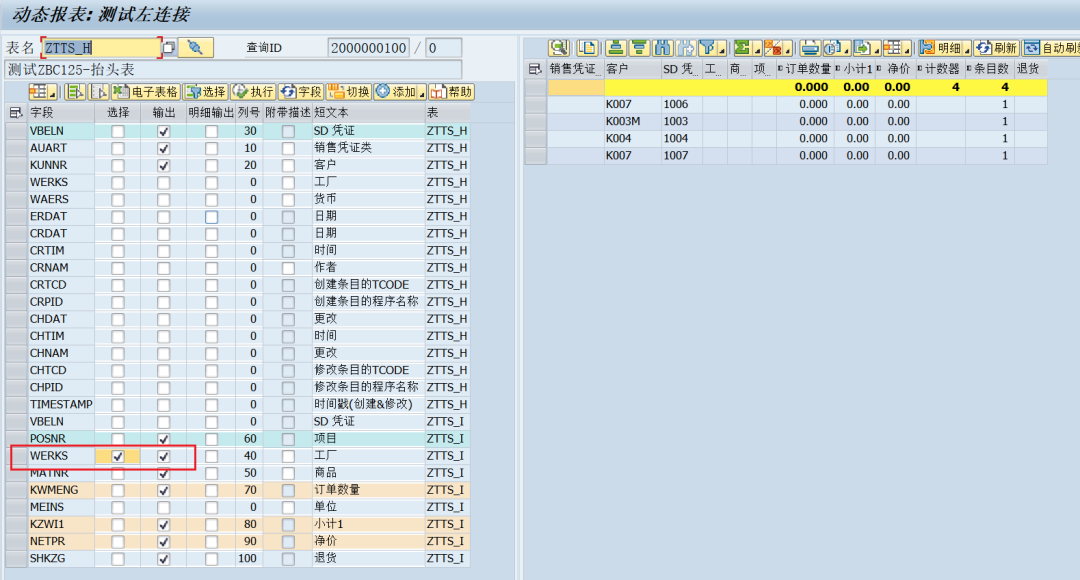Screen dimensions: 1080x580
Task: Click the 选择 filter button
Action: click(206, 92)
